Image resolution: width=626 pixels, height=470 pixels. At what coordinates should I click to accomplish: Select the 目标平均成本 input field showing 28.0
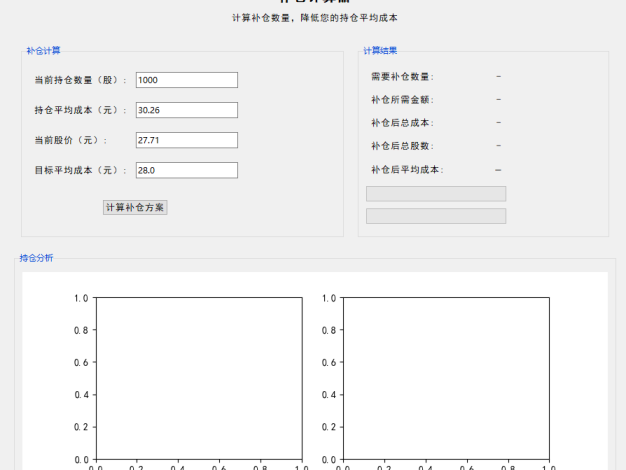pyautogui.click(x=186, y=170)
